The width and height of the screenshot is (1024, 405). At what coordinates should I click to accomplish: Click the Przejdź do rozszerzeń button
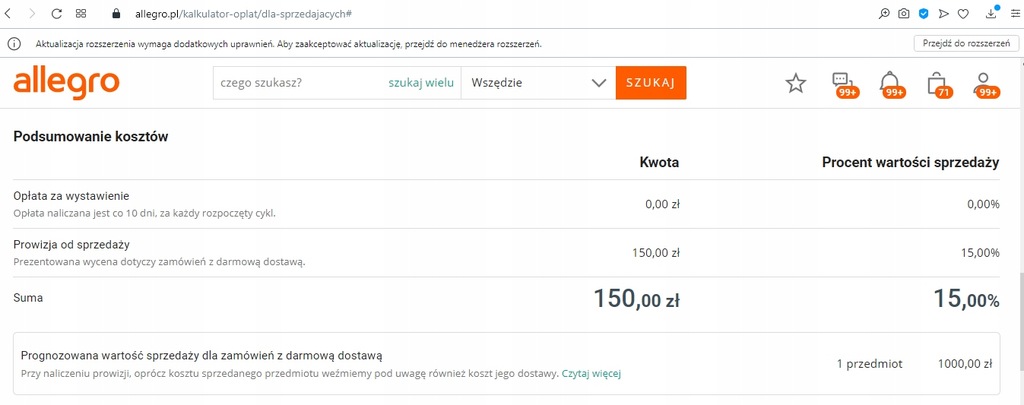(x=966, y=44)
